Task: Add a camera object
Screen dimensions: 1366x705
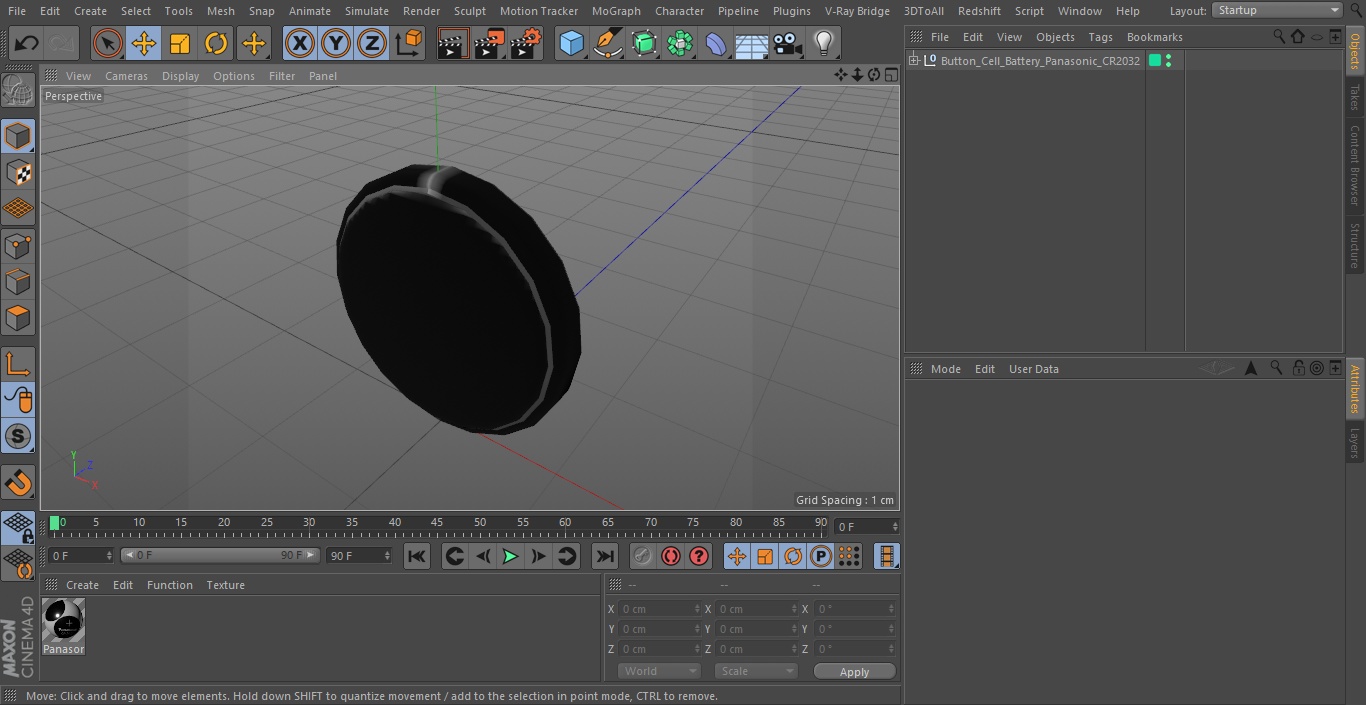Action: tap(787, 43)
